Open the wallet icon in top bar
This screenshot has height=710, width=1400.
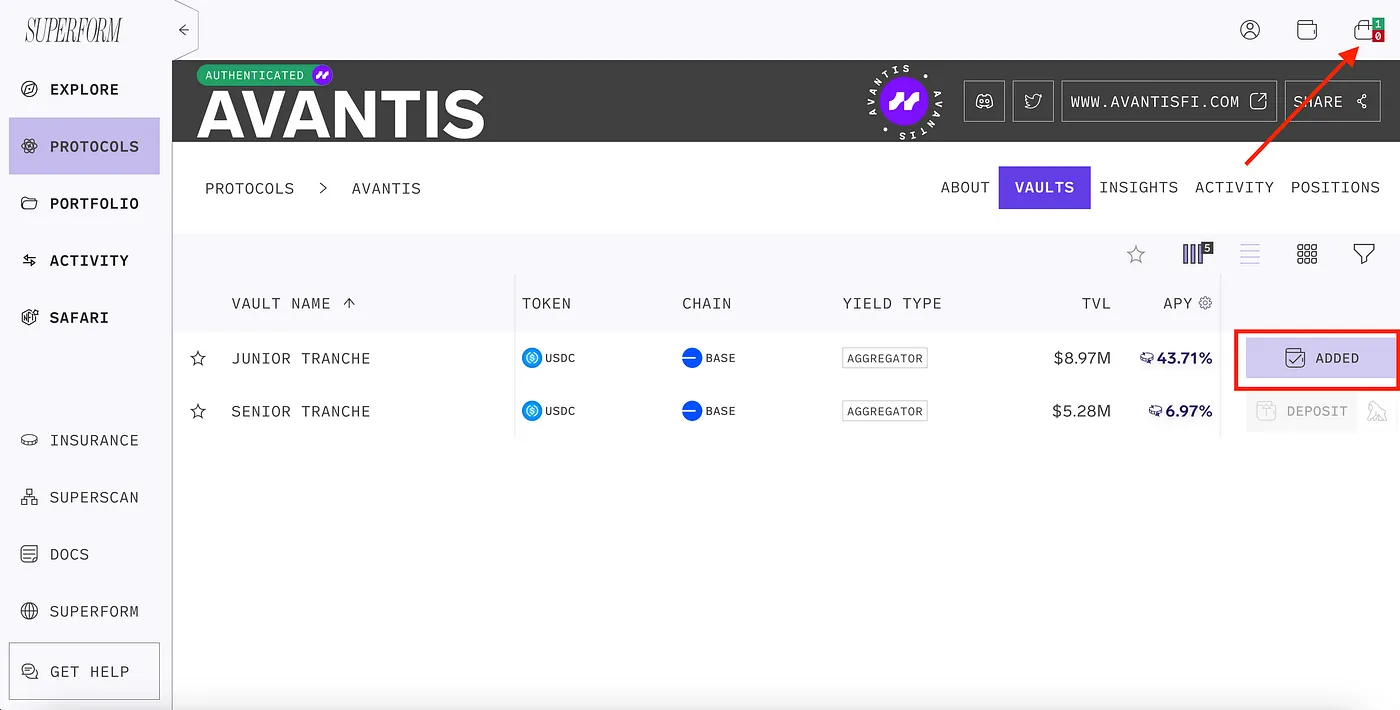pyautogui.click(x=1306, y=30)
